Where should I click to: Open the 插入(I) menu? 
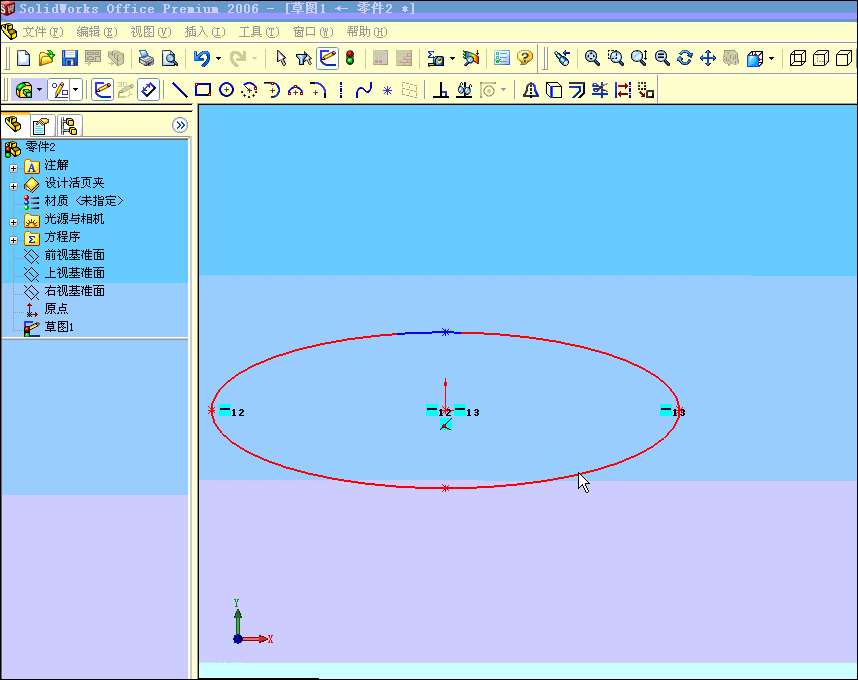[205, 32]
